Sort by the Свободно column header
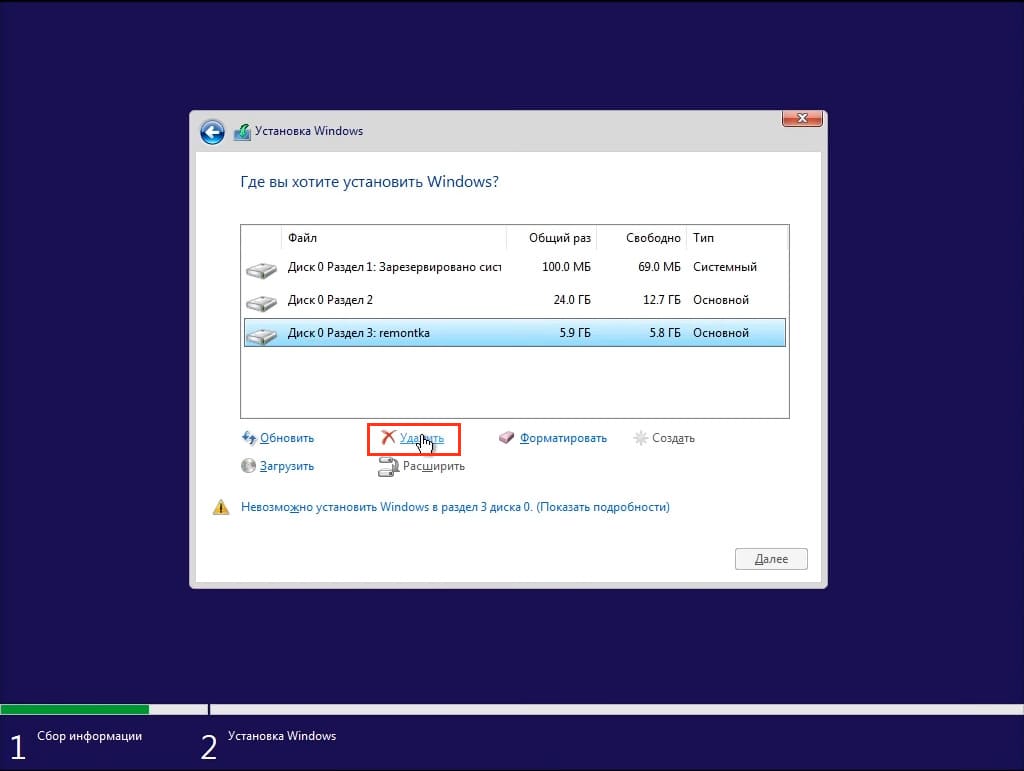Screen dimensions: 1024x771 [641, 238]
